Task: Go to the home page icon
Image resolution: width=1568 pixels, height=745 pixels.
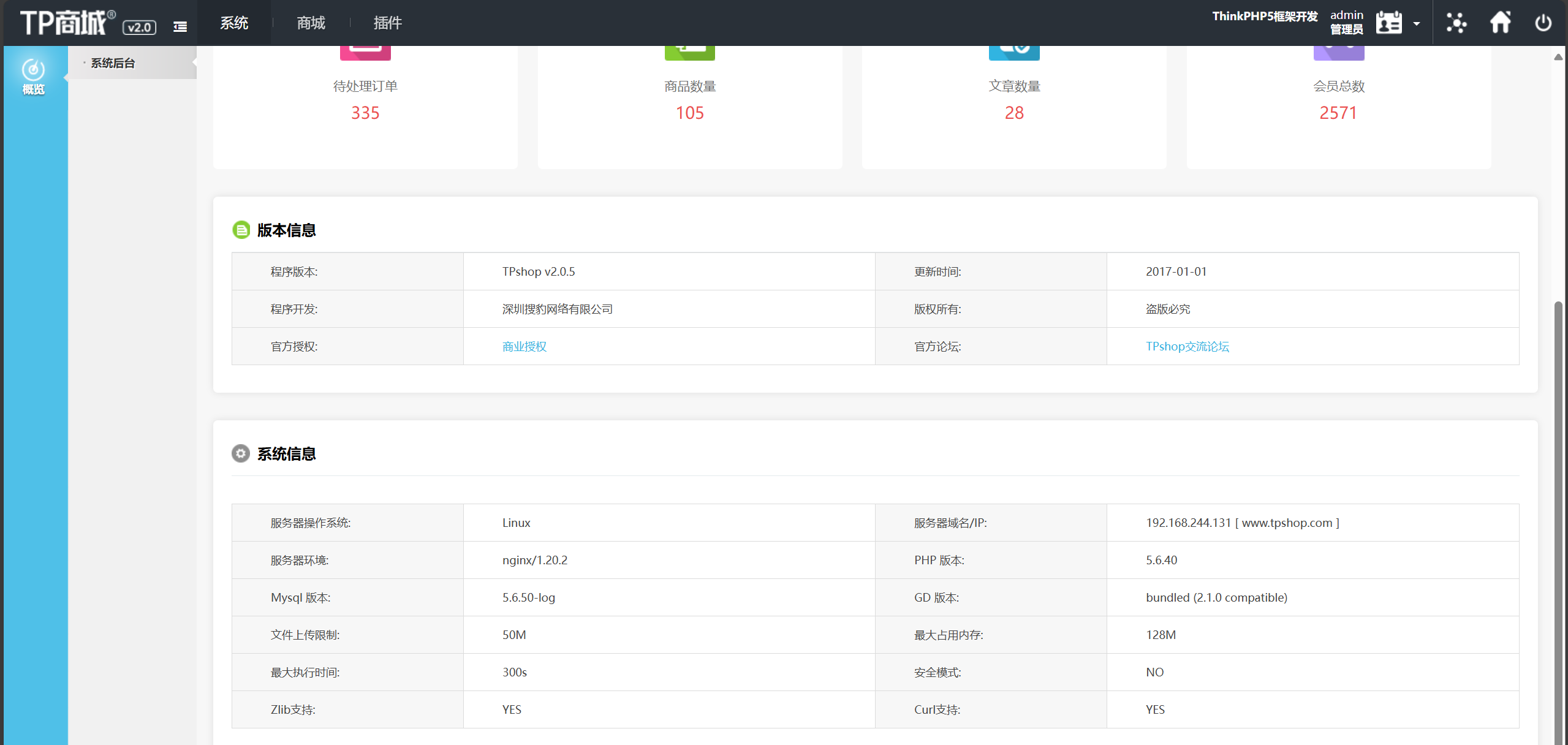Action: [1500, 23]
